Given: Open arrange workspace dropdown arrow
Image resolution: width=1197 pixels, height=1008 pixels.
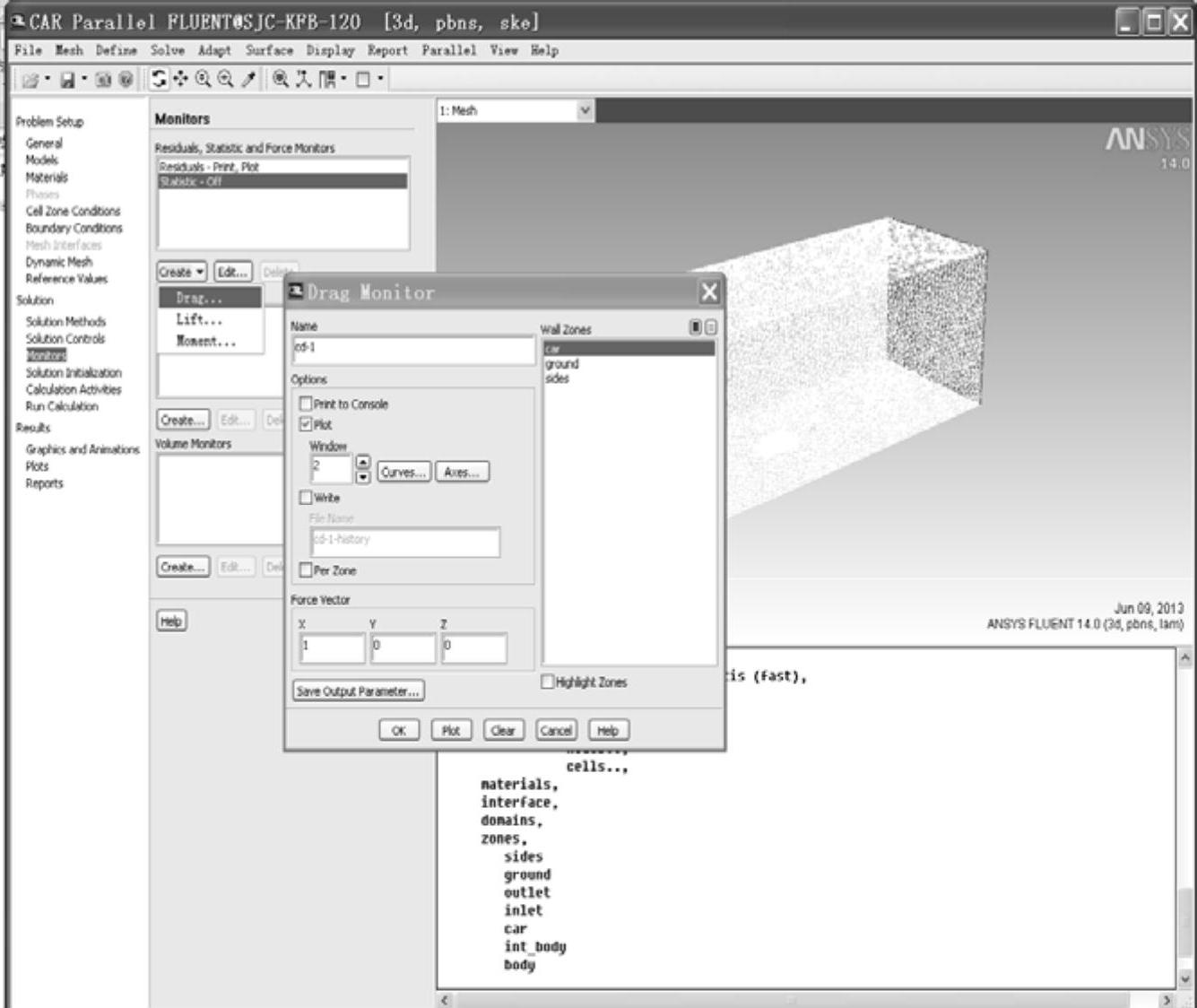Looking at the screenshot, I should pyautogui.click(x=343, y=78).
